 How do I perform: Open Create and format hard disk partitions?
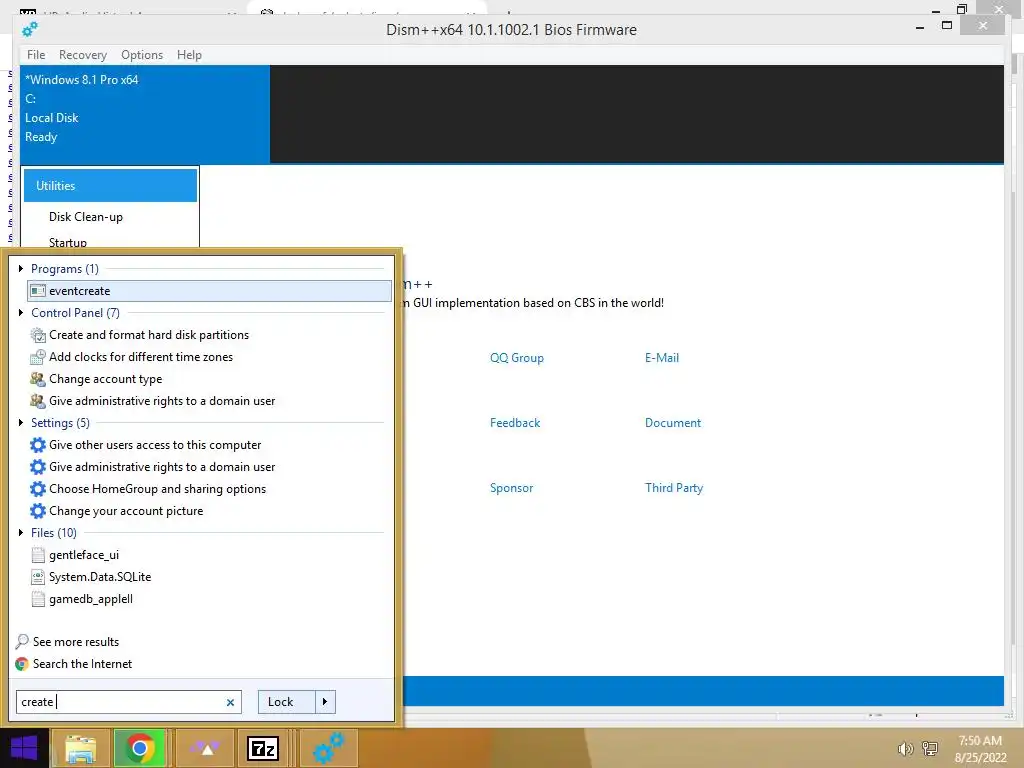pos(149,335)
